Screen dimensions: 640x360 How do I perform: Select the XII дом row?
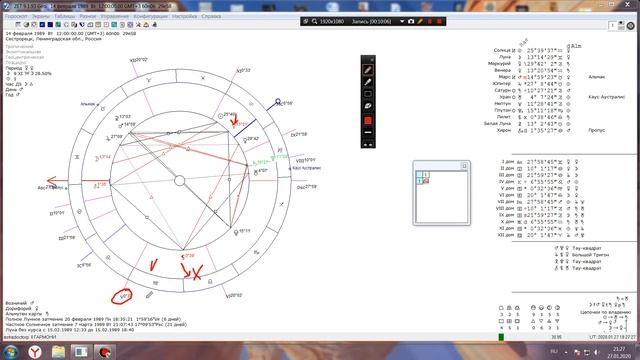pos(541,235)
